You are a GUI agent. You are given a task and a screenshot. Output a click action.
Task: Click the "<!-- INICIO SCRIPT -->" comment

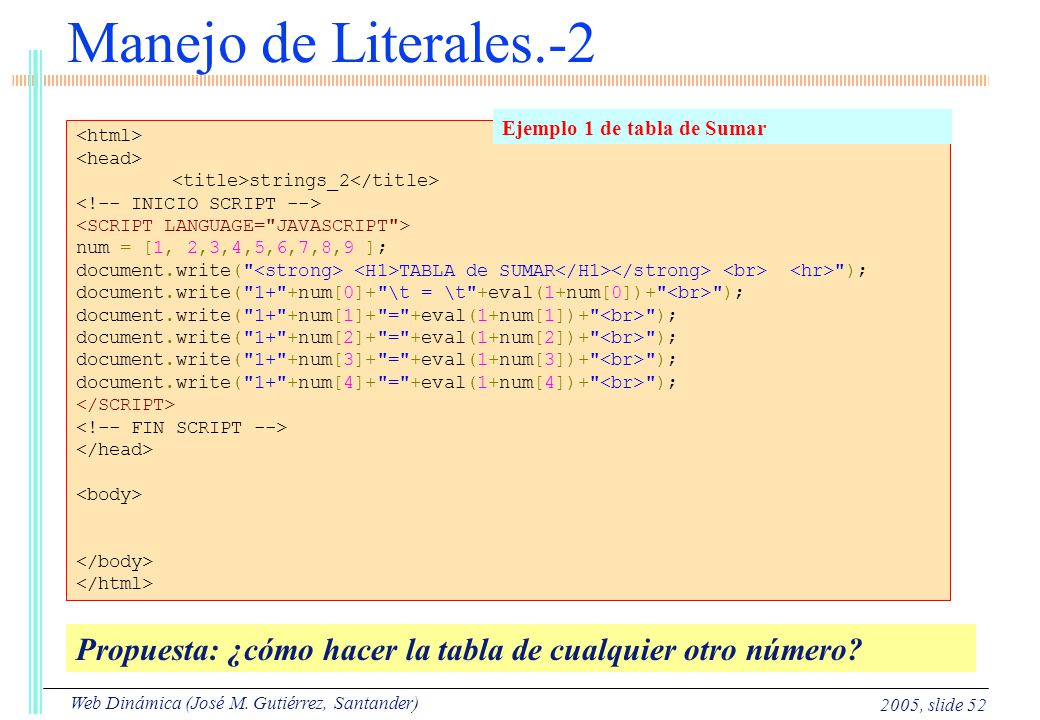198,204
